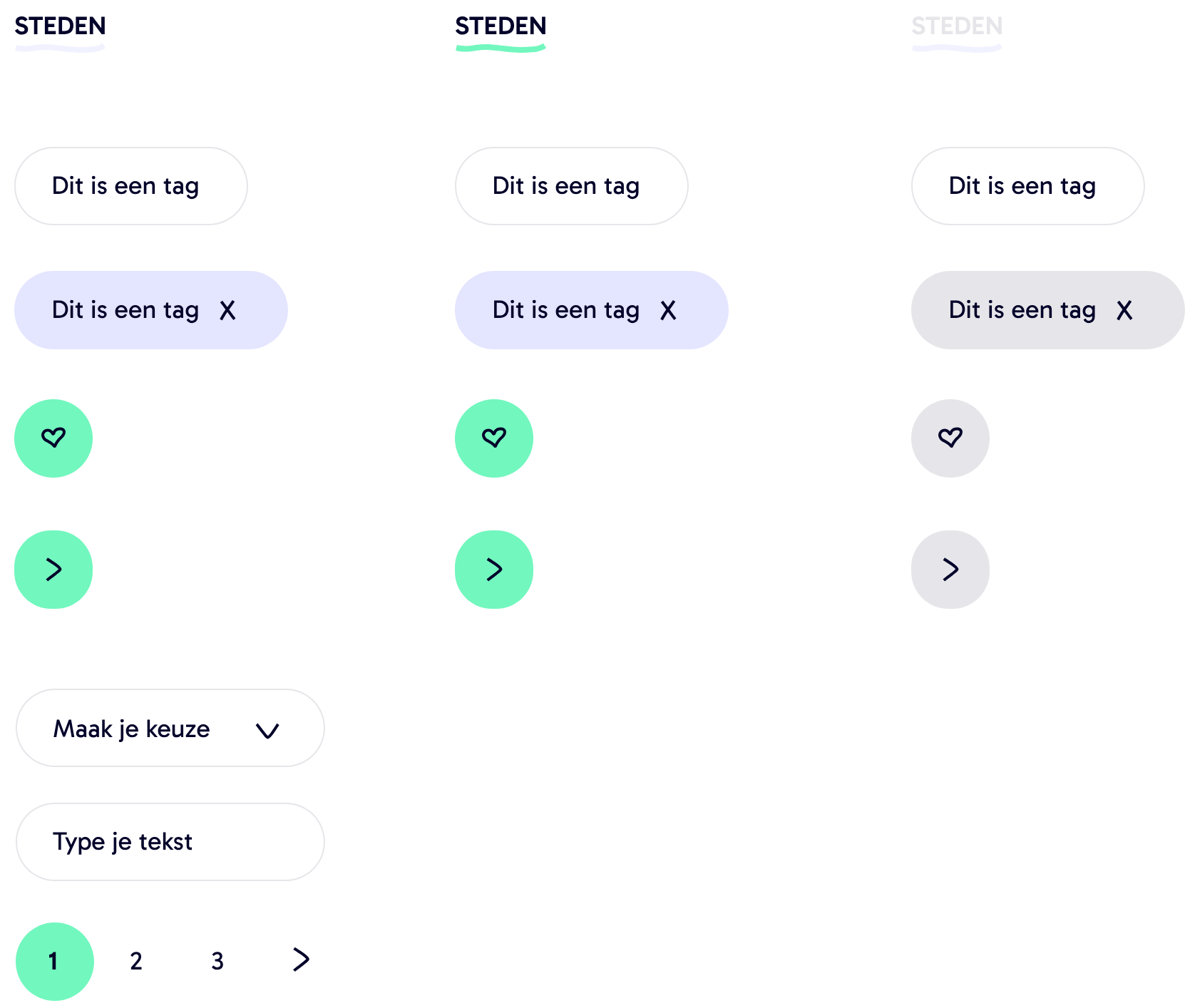This screenshot has width=1195, height=1008.
Task: Go to next page with pagination arrow
Action: 301,960
